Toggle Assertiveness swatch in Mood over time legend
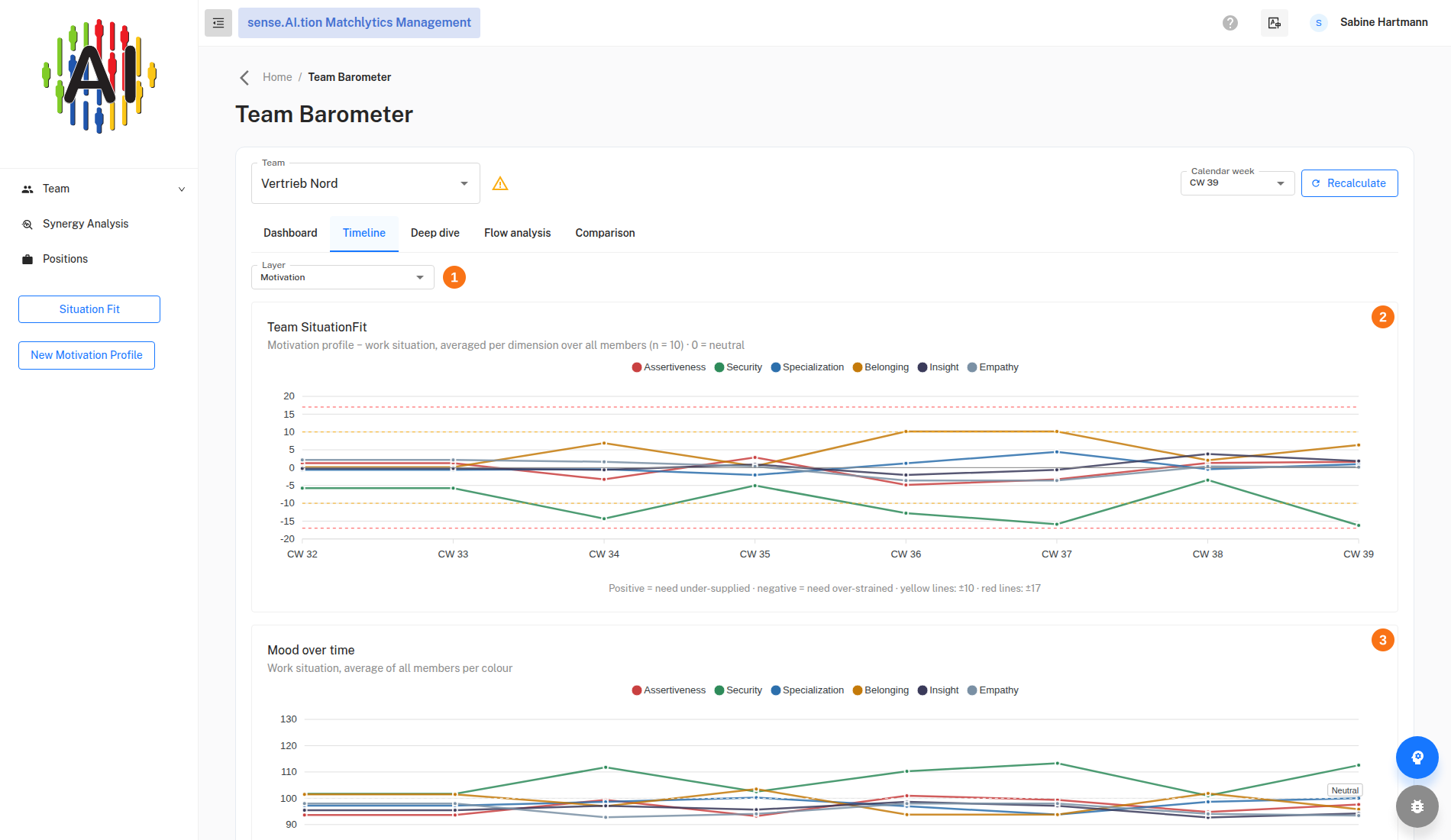 637,690
